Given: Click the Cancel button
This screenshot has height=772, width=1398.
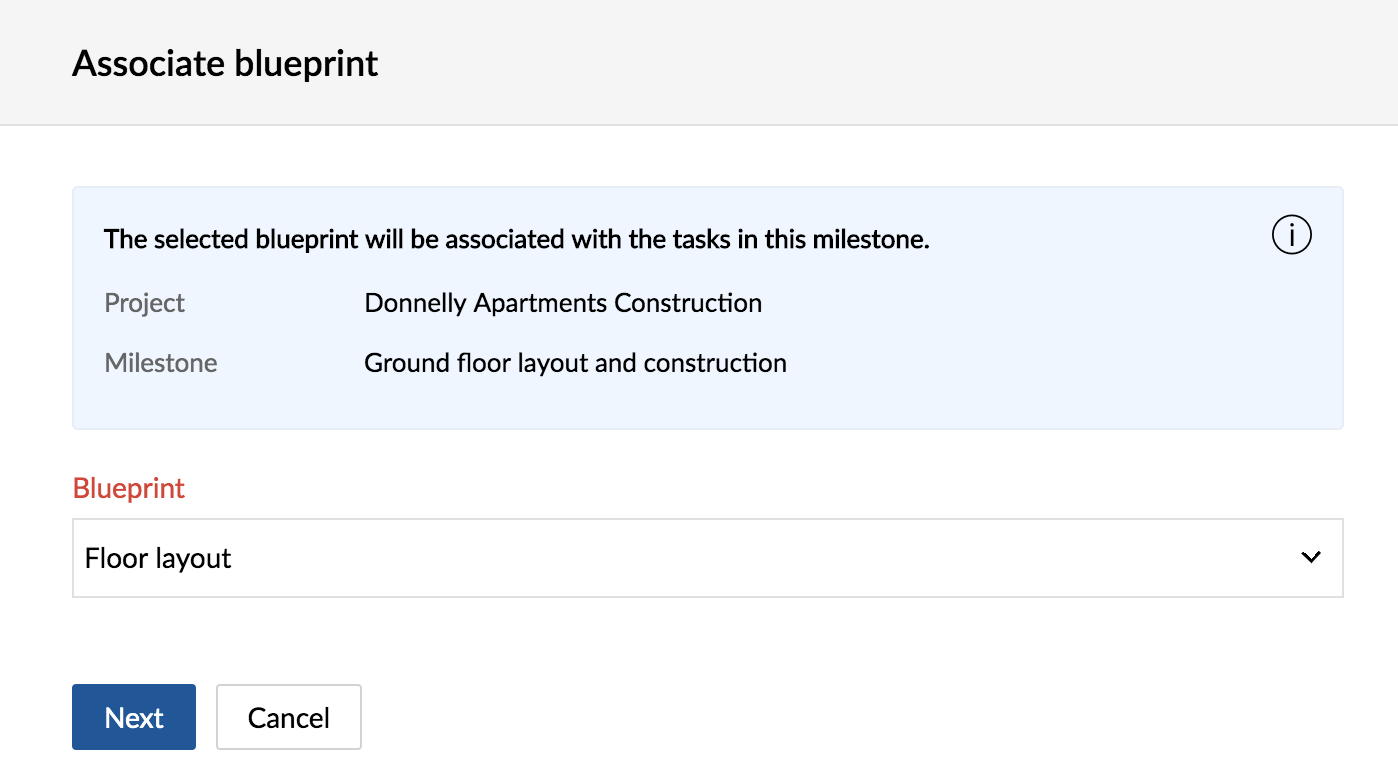Looking at the screenshot, I should click(x=289, y=717).
